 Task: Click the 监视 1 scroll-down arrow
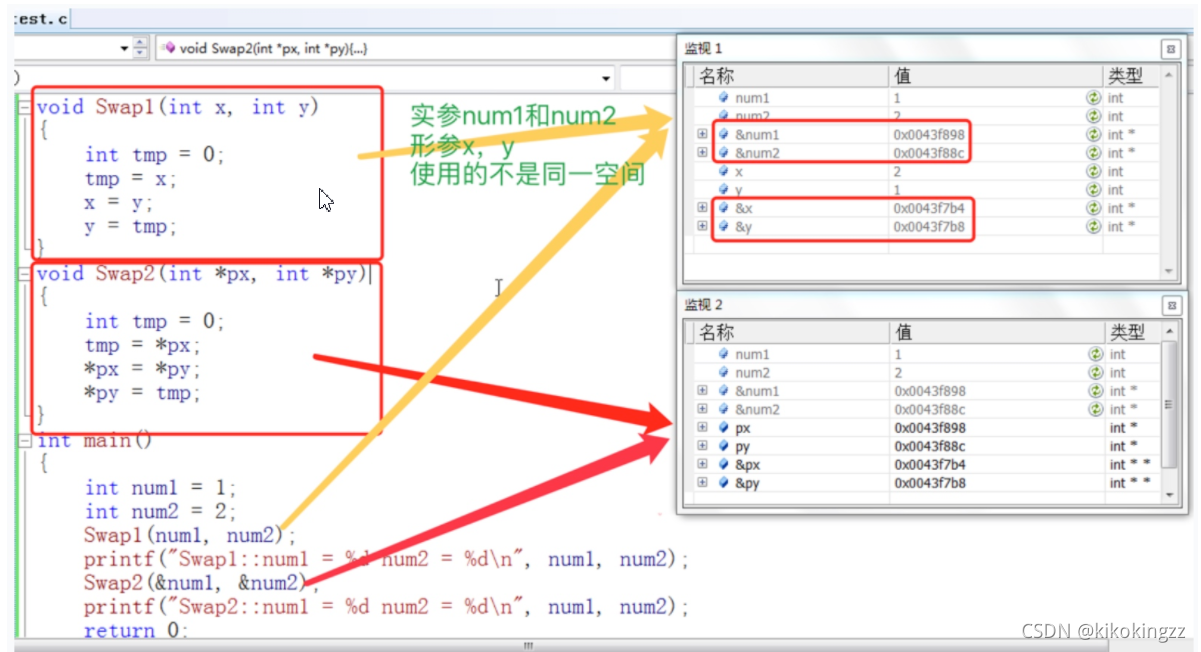pyautogui.click(x=1169, y=271)
